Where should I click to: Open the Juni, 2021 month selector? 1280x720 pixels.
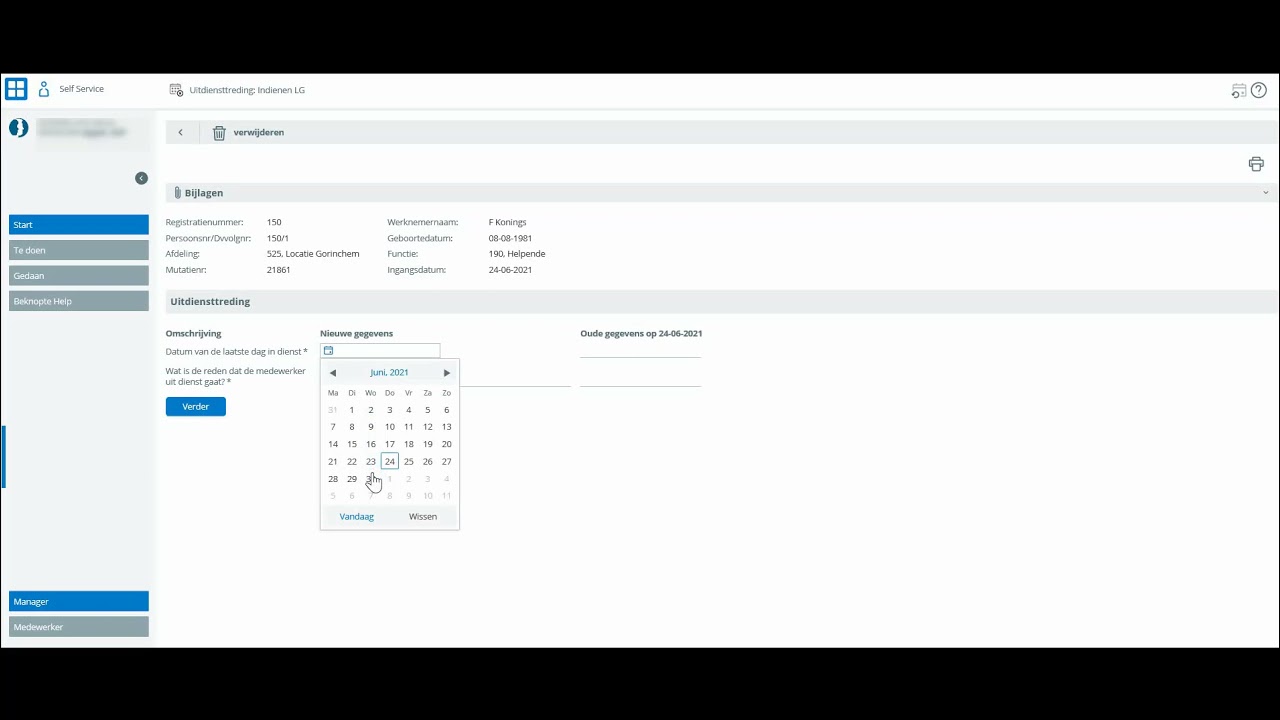click(x=389, y=373)
